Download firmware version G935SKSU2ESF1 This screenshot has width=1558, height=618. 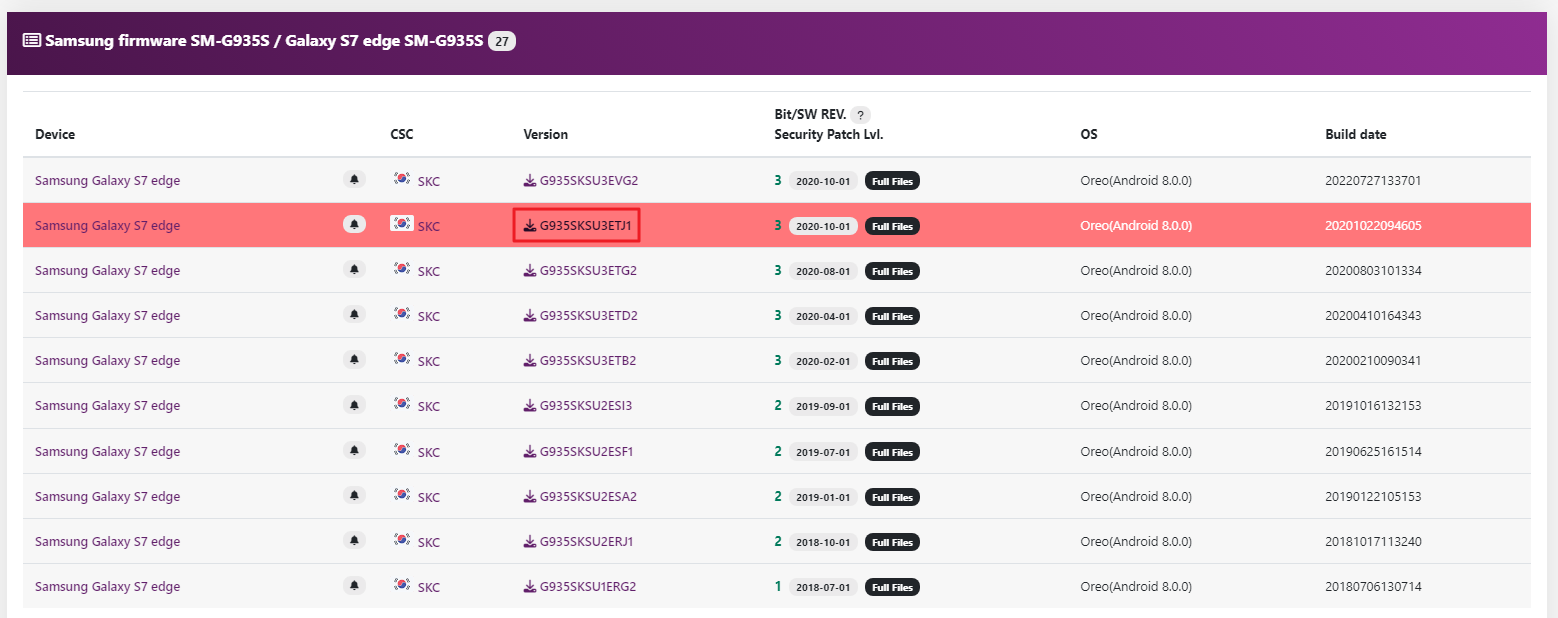[579, 452]
